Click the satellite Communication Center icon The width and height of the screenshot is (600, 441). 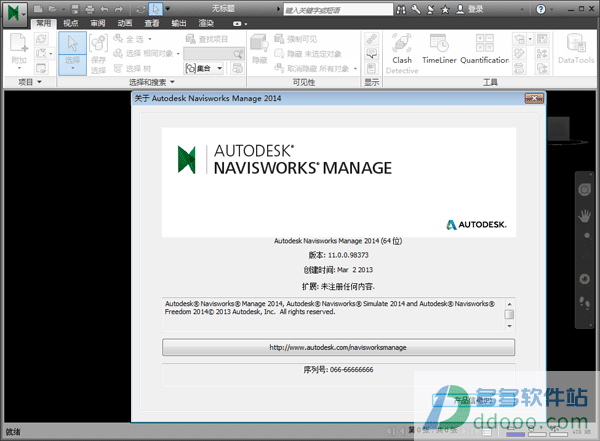(430, 10)
